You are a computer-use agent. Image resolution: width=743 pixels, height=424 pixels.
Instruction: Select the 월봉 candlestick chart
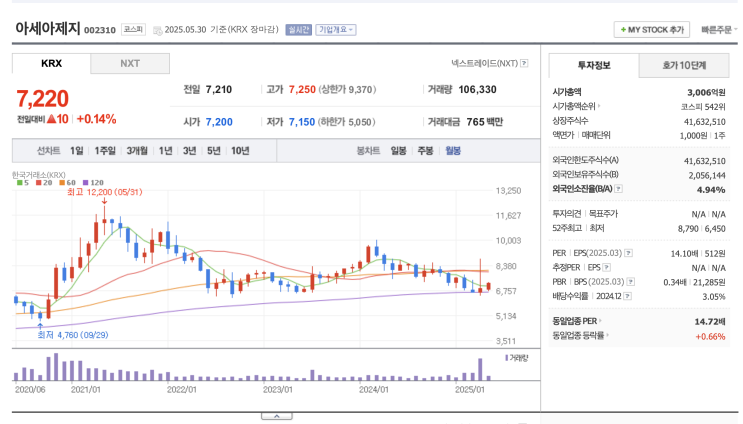[453, 151]
